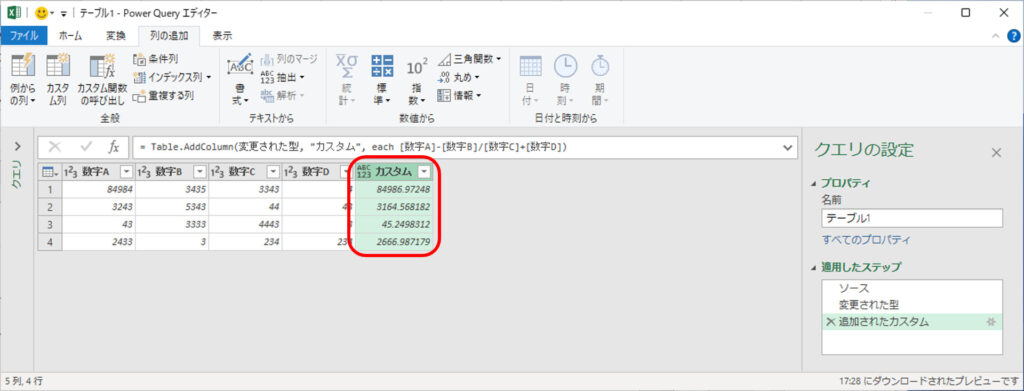The width and height of the screenshot is (1024, 391).
Task: Click the All Properties (すべてのプロパティ) link
Action: pyautogui.click(x=866, y=240)
